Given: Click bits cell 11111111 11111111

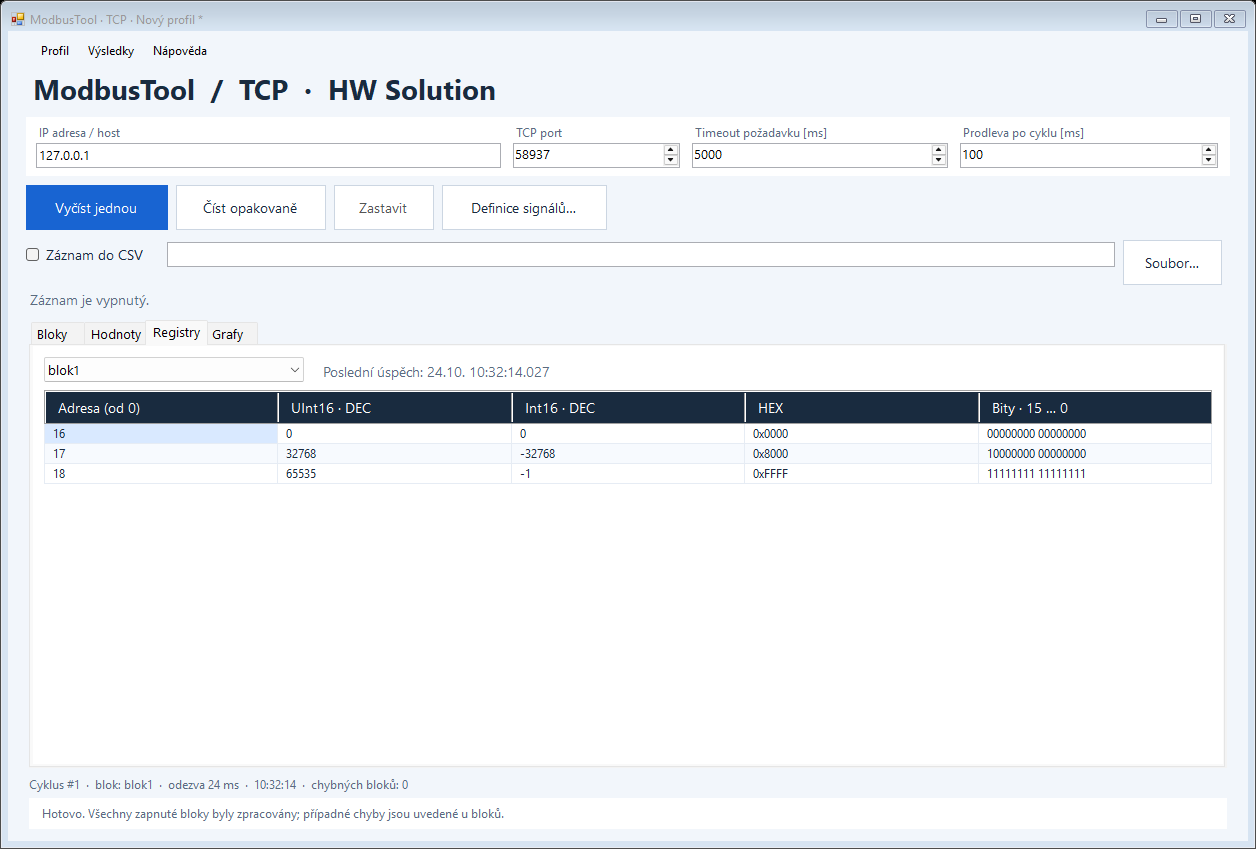Looking at the screenshot, I should [x=1095, y=474].
